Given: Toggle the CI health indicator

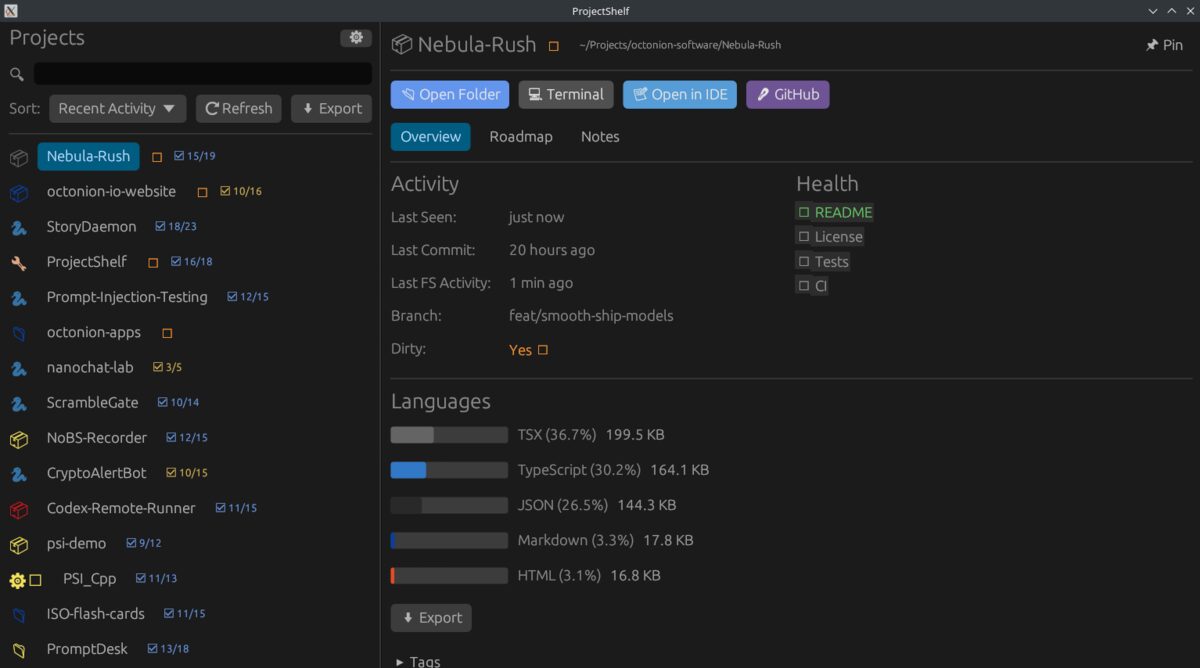Looking at the screenshot, I should coord(812,286).
